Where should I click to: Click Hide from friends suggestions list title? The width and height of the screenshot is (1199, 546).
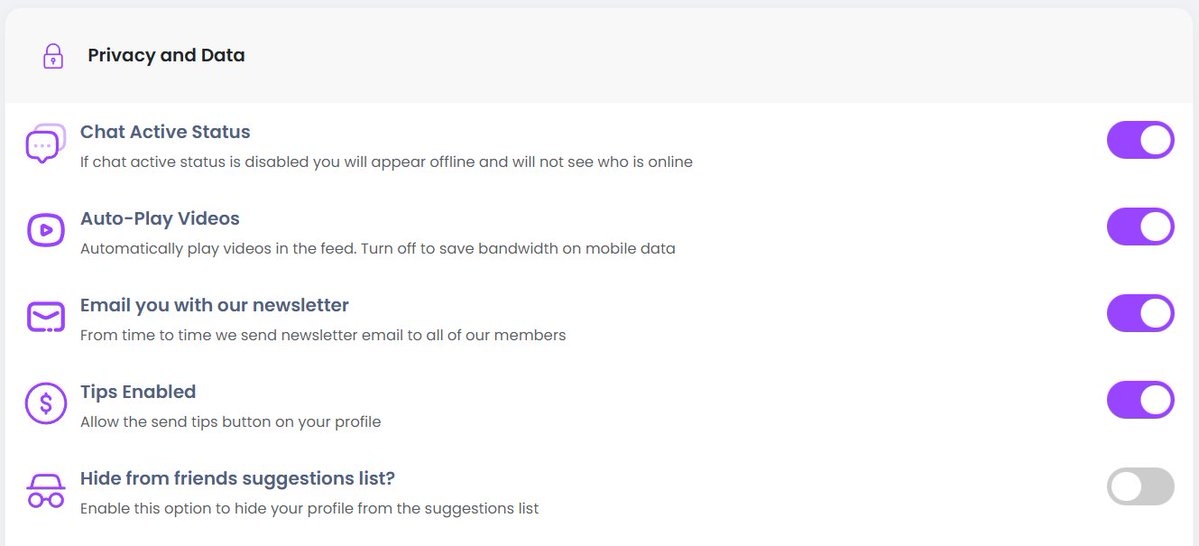[238, 478]
